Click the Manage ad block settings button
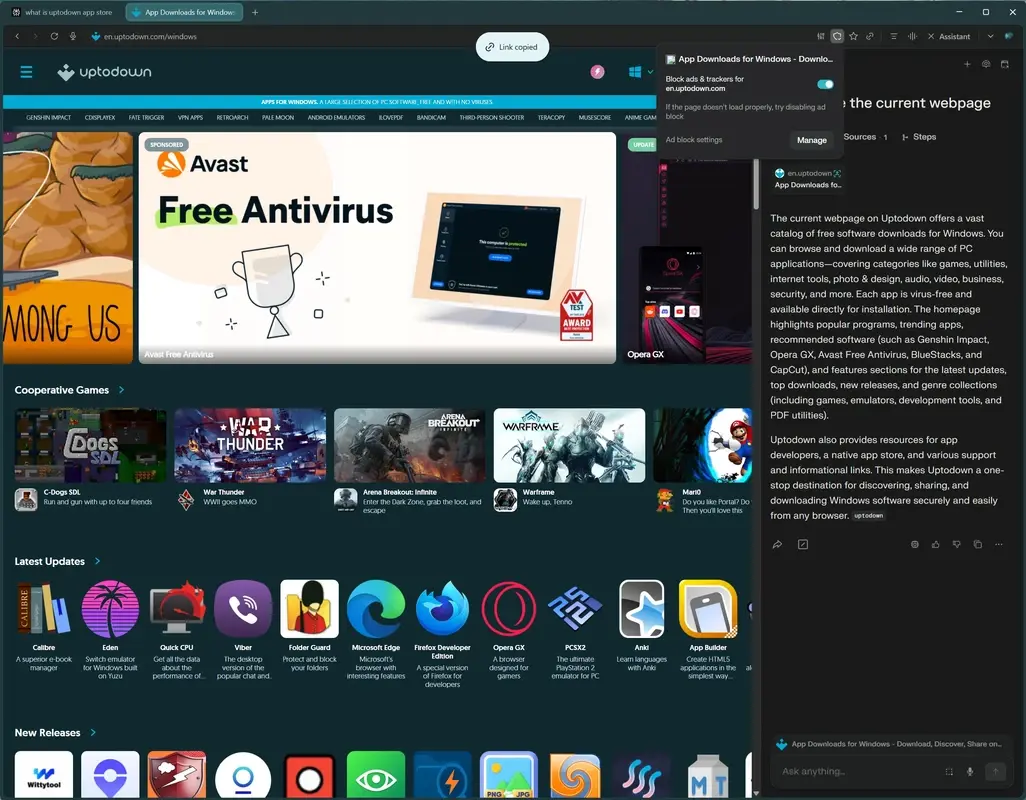 812,140
